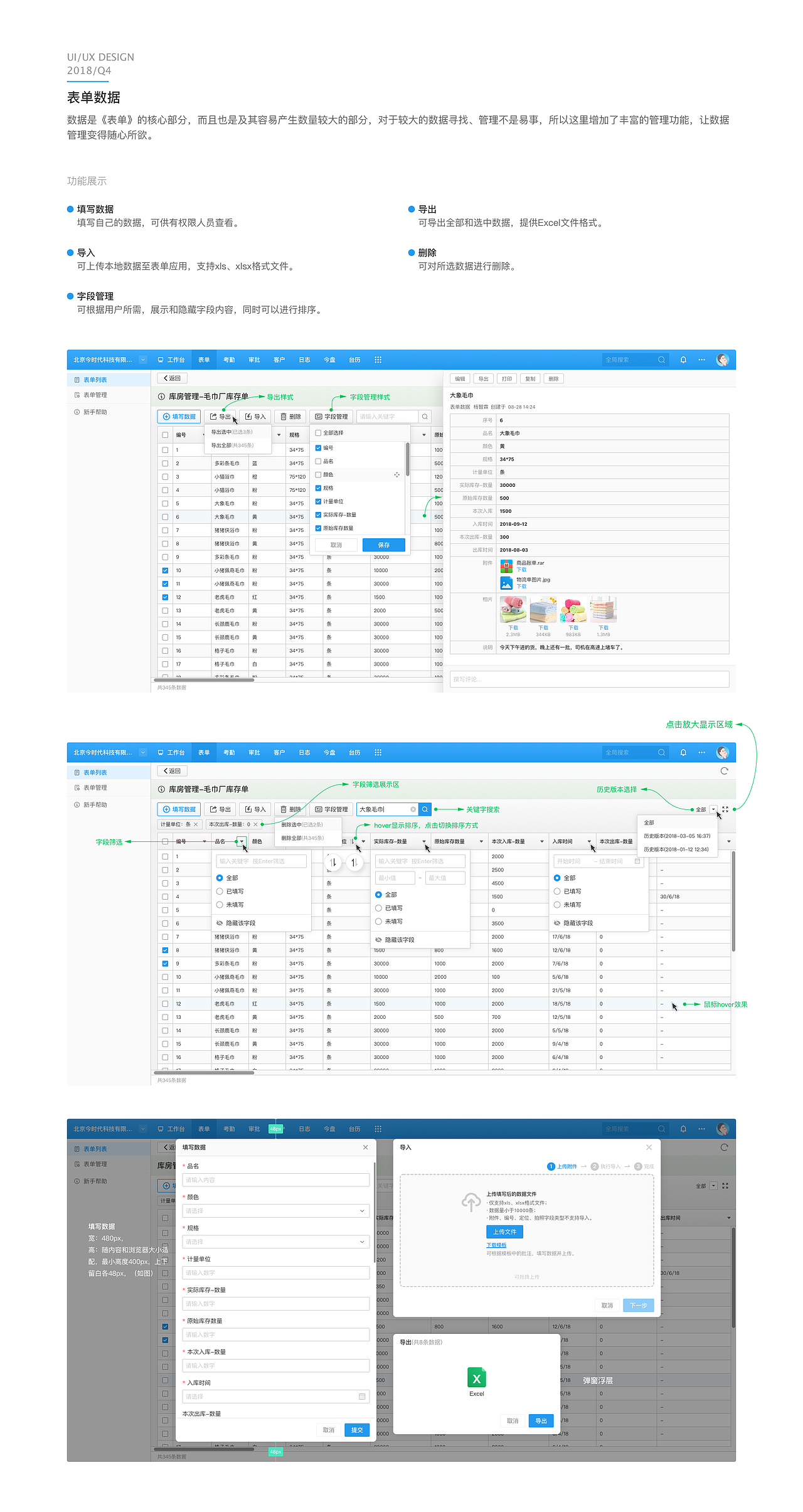Image resolution: width=803 pixels, height=1512 pixels.
Task: Select 已填写 radio in 入库时间 popup
Action: [x=557, y=892]
